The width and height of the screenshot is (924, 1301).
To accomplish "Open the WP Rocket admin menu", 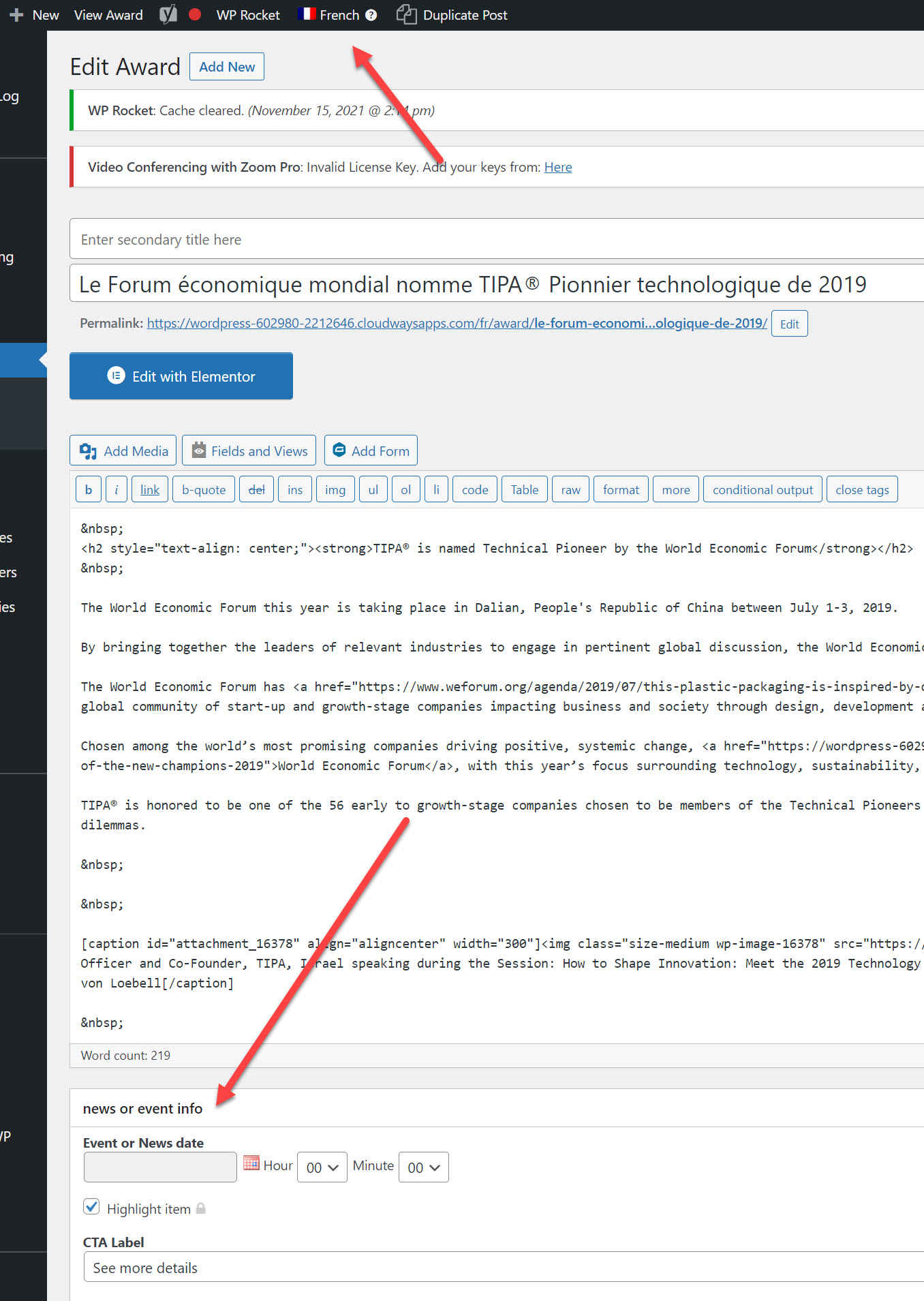I will 248,15.
